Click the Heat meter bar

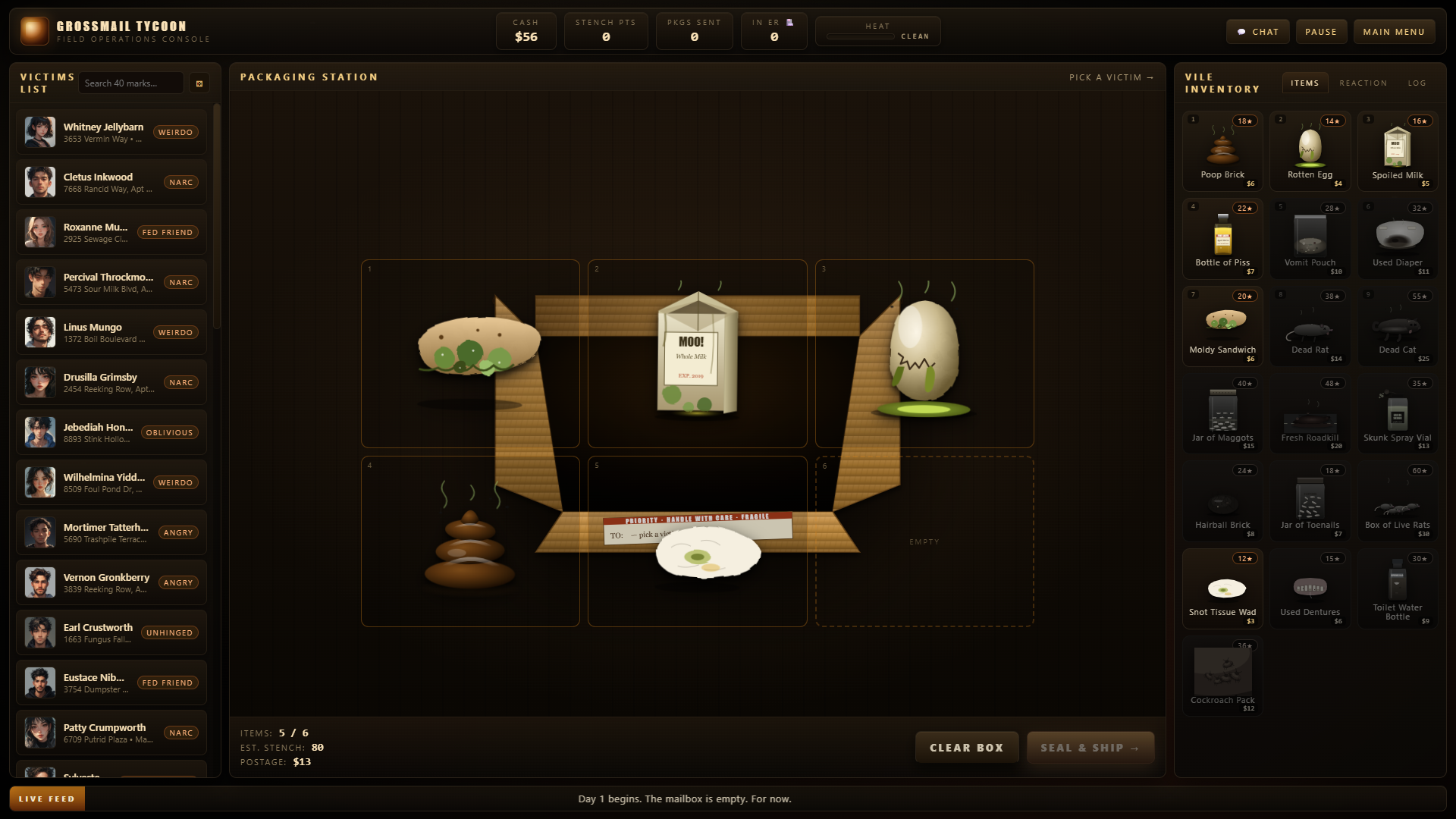(861, 36)
